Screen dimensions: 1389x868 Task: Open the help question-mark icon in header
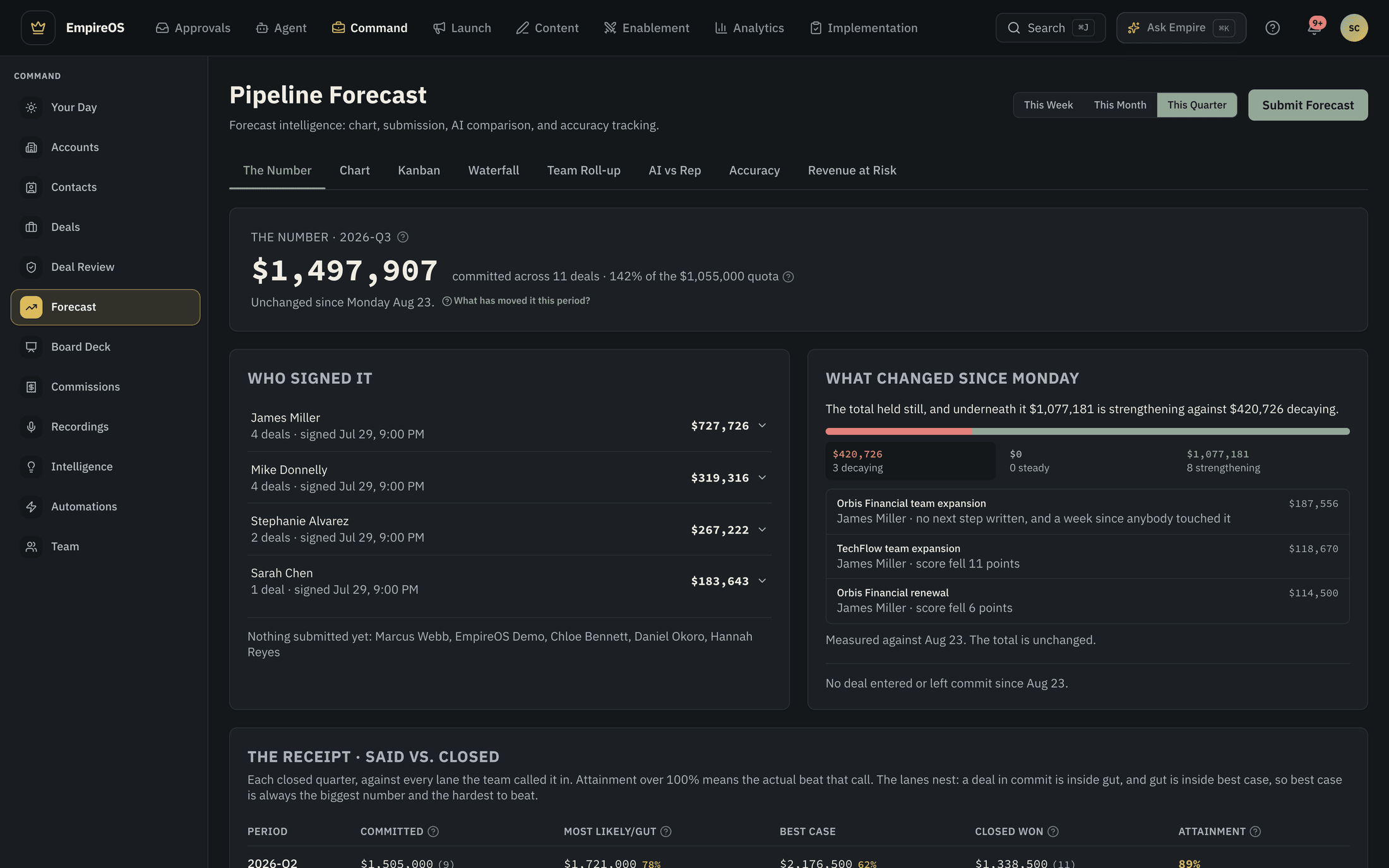(x=1272, y=28)
